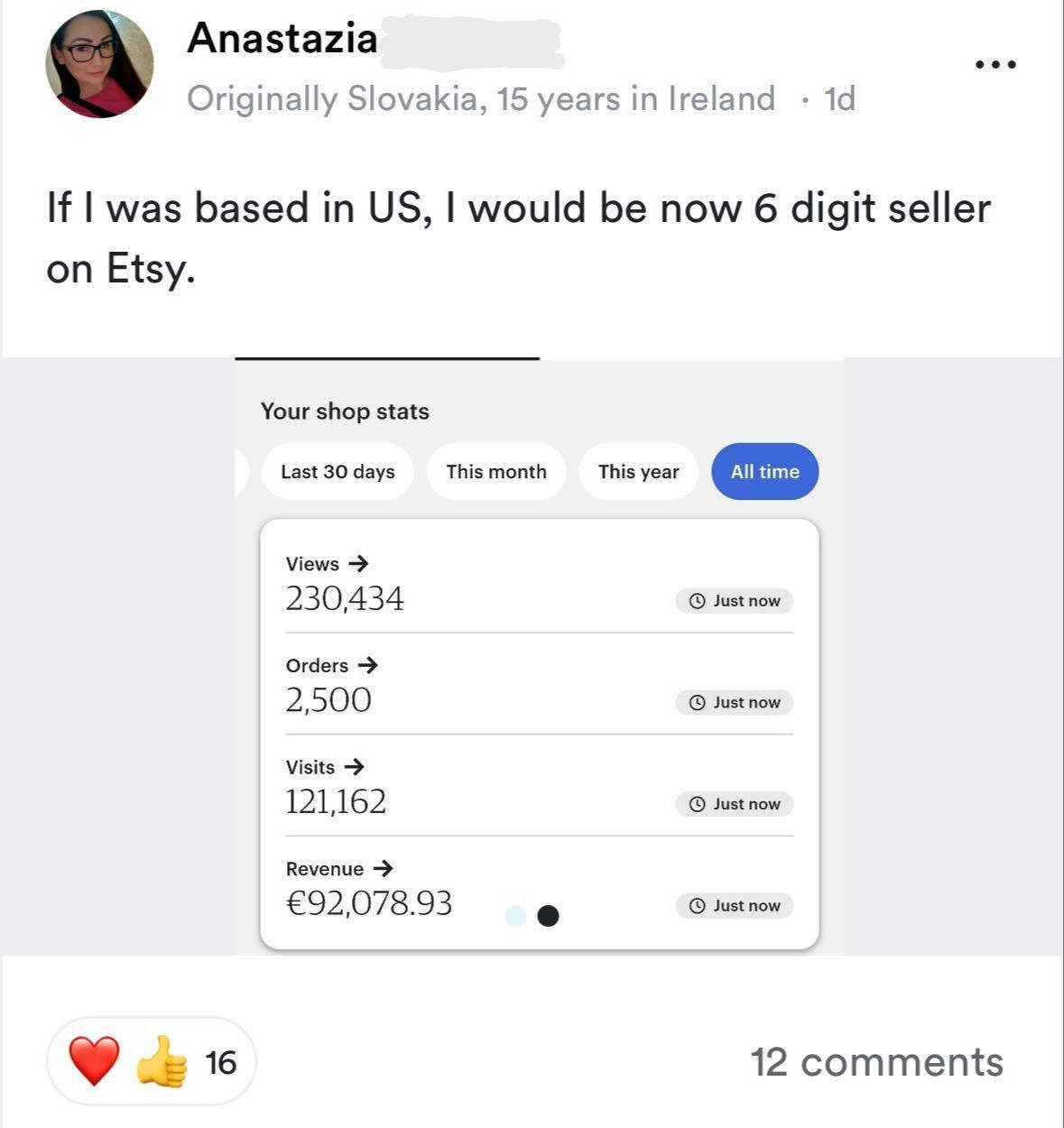Select the All time filter
The width and height of the screenshot is (1064, 1128).
click(x=764, y=471)
